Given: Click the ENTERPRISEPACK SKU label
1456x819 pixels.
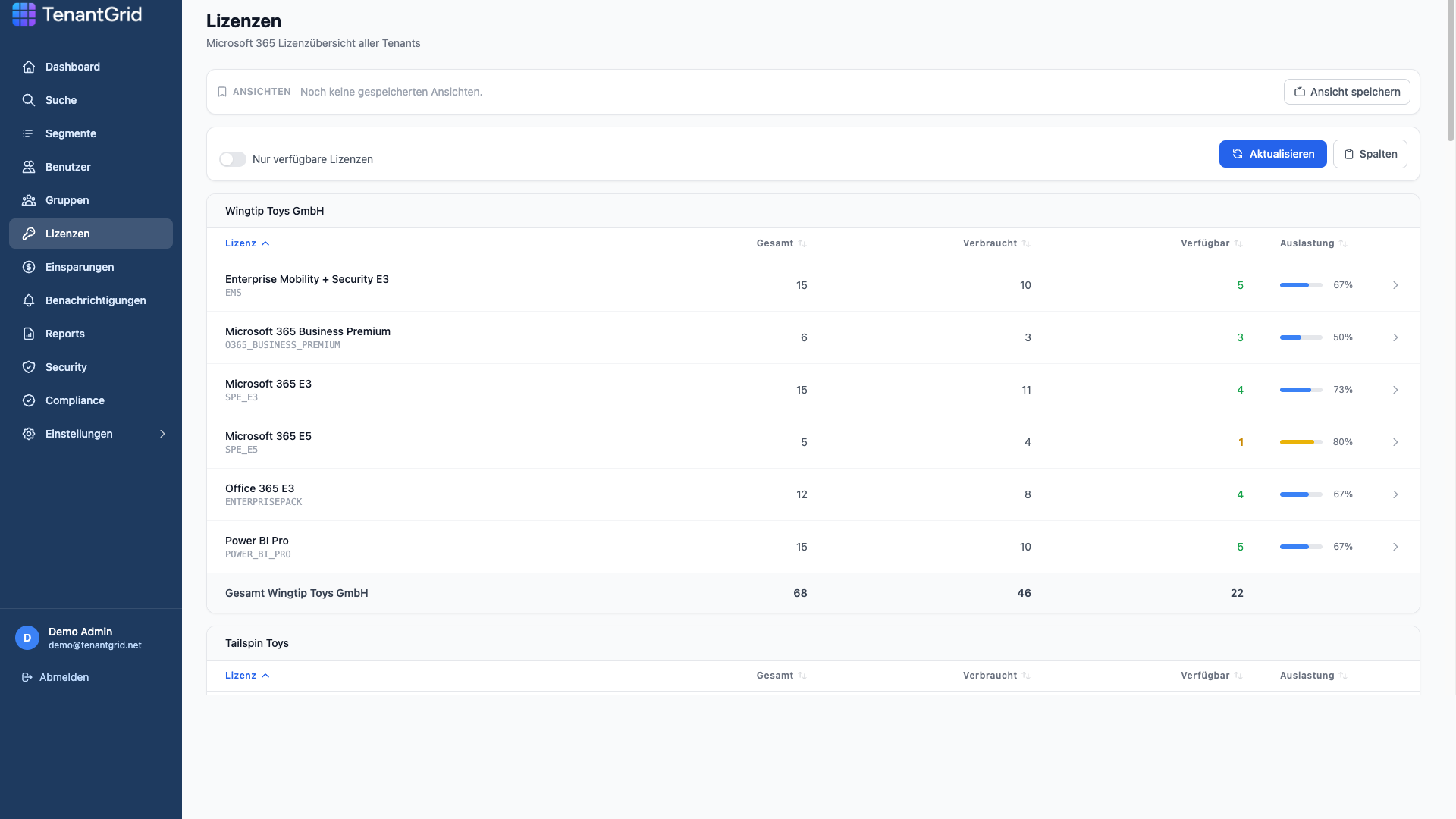Looking at the screenshot, I should click(264, 502).
